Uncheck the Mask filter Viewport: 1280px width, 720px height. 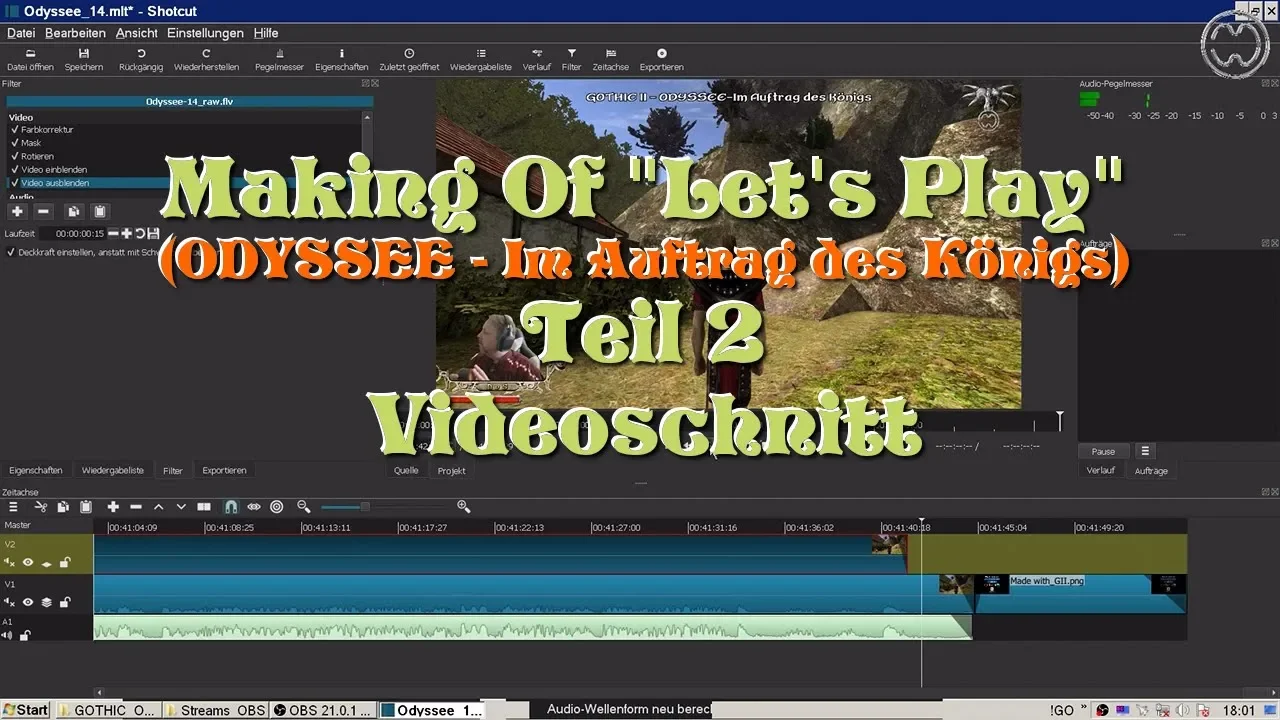click(x=14, y=143)
